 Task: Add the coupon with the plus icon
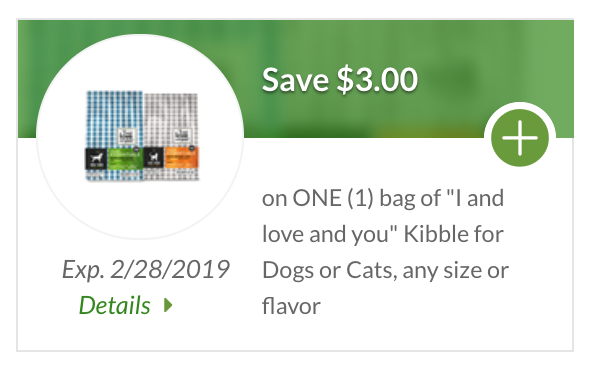(520, 138)
